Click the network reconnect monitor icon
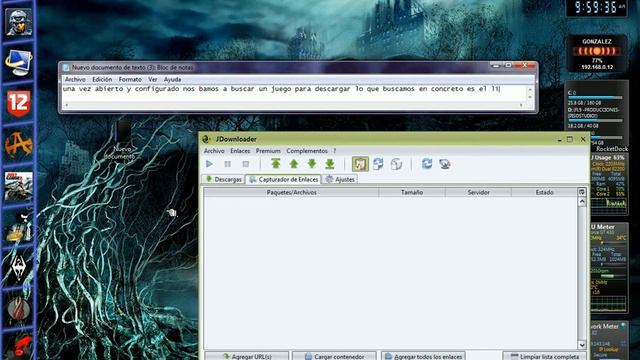 pos(445,164)
